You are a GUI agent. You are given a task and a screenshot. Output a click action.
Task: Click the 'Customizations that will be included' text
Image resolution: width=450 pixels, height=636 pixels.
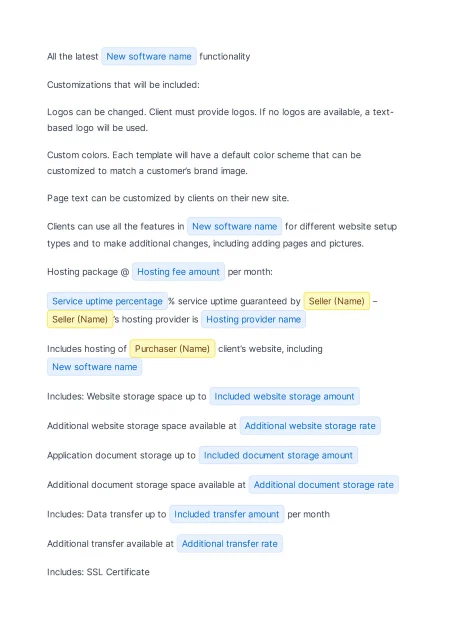pos(123,85)
